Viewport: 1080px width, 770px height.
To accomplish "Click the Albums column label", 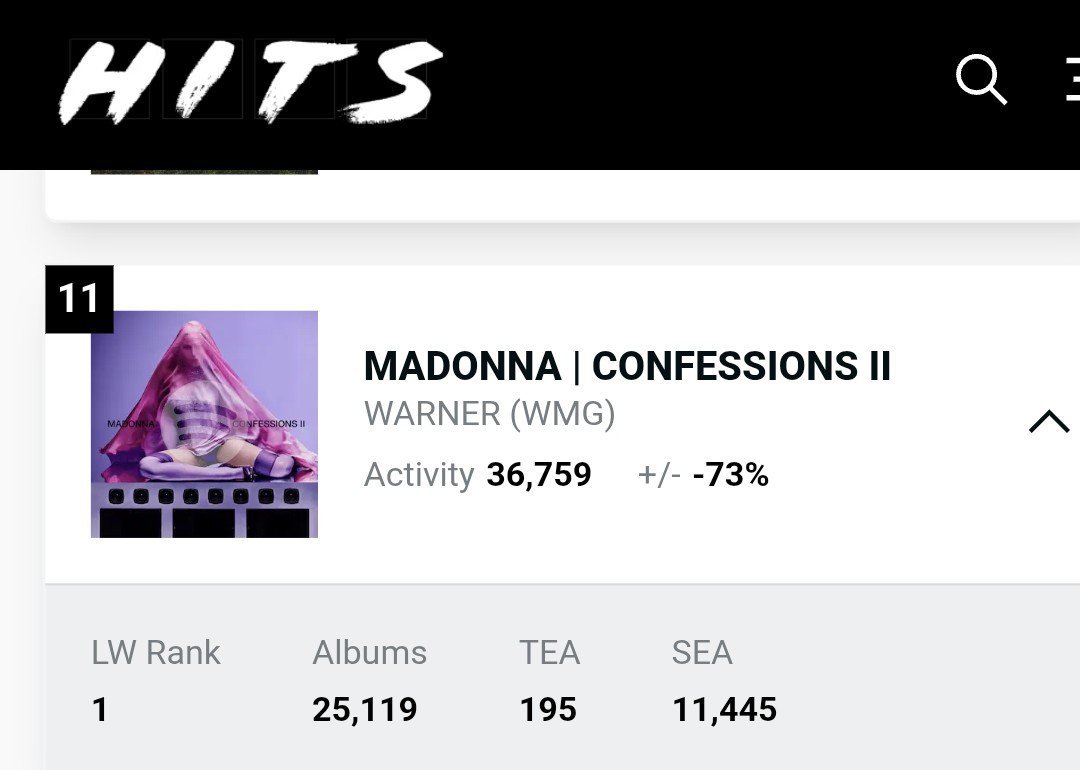I will [370, 652].
